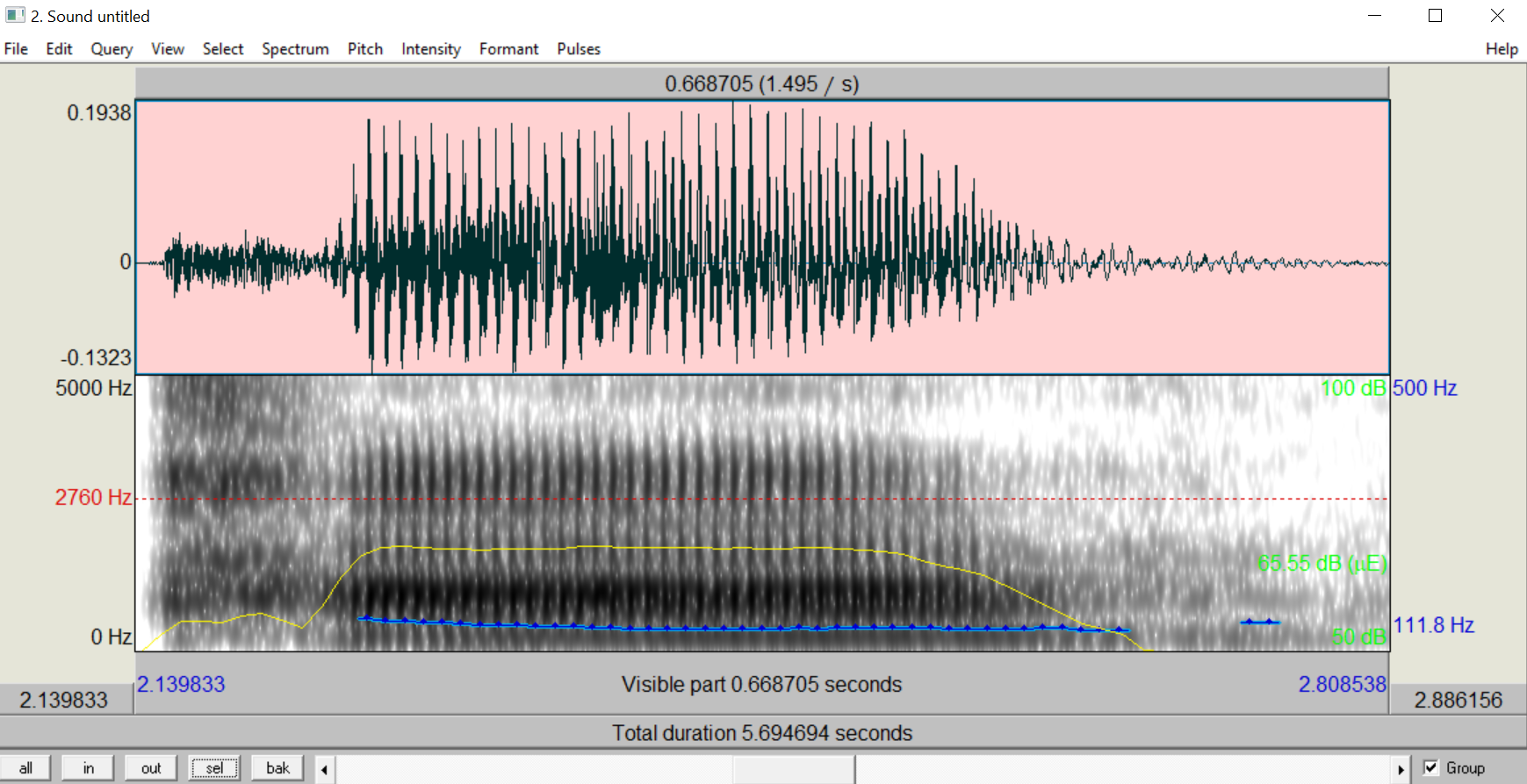Close the Sound untitled window
1527x784 pixels.
(x=1497, y=15)
